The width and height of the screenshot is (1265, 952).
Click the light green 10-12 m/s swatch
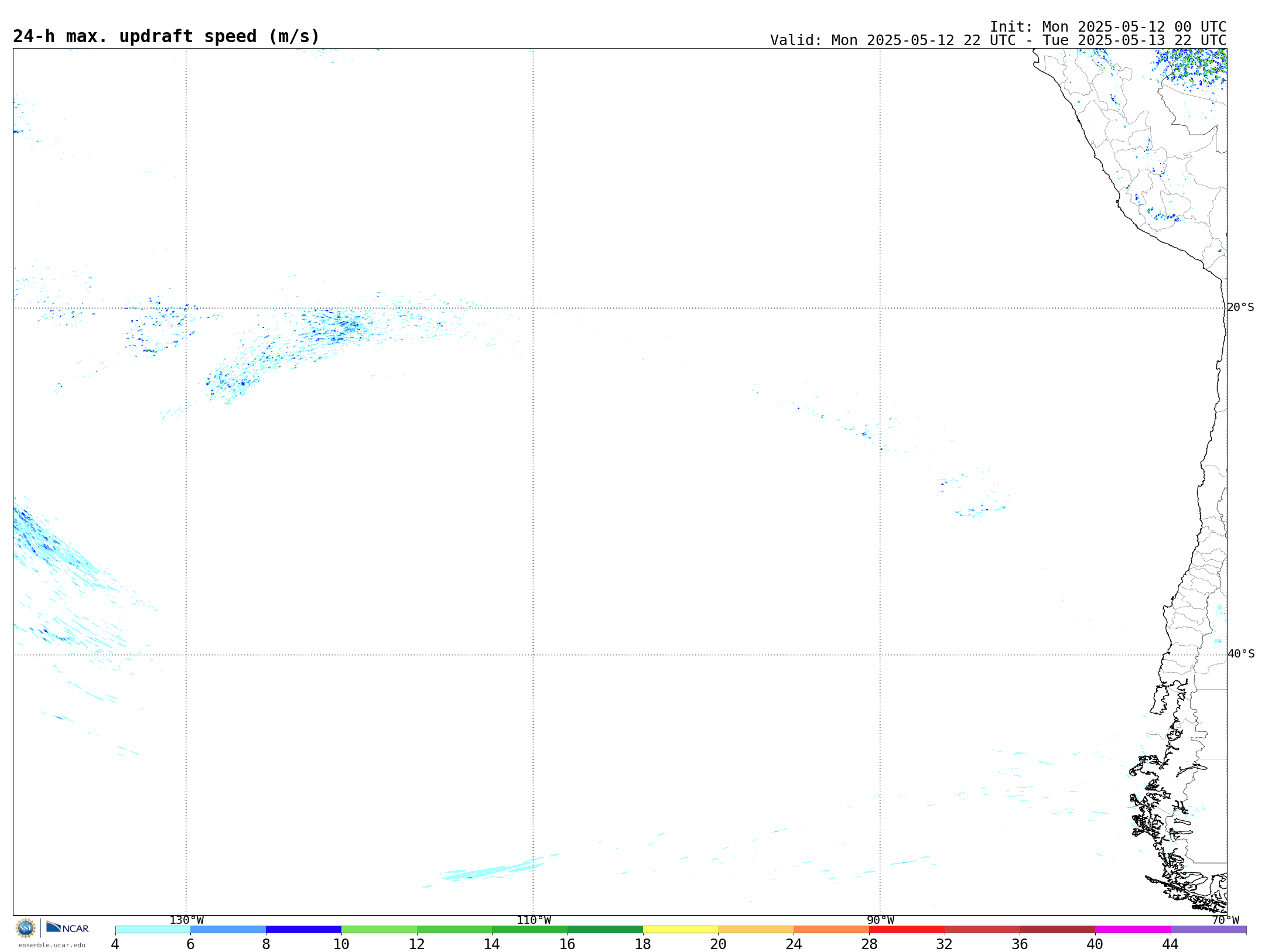379,930
